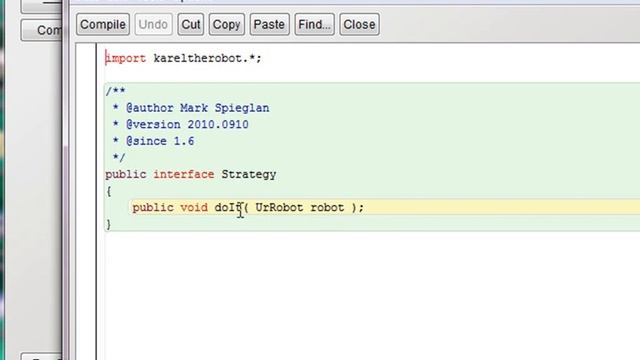Viewport: 640px width, 360px height.
Task: Click the doIt method name
Action: coord(228,207)
